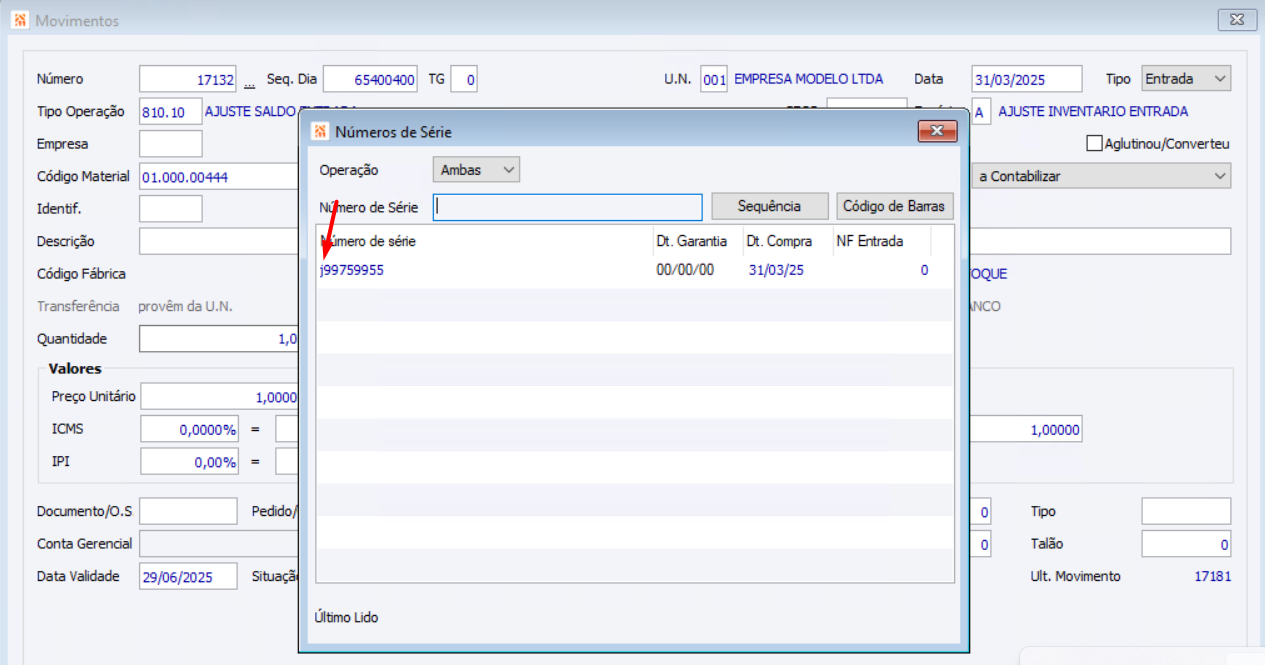
Task: Click the Movimentos window app icon
Action: coord(20,20)
